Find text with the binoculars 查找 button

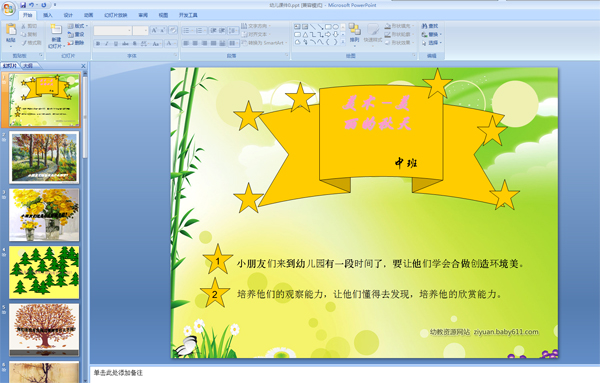[x=430, y=26]
